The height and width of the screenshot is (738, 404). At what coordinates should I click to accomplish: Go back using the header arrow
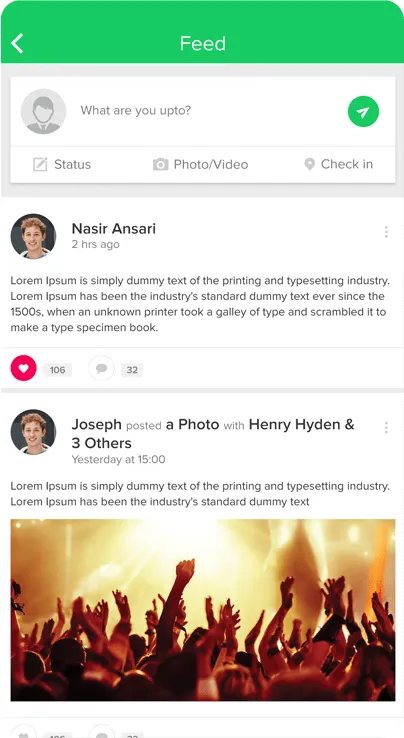pyautogui.click(x=17, y=43)
